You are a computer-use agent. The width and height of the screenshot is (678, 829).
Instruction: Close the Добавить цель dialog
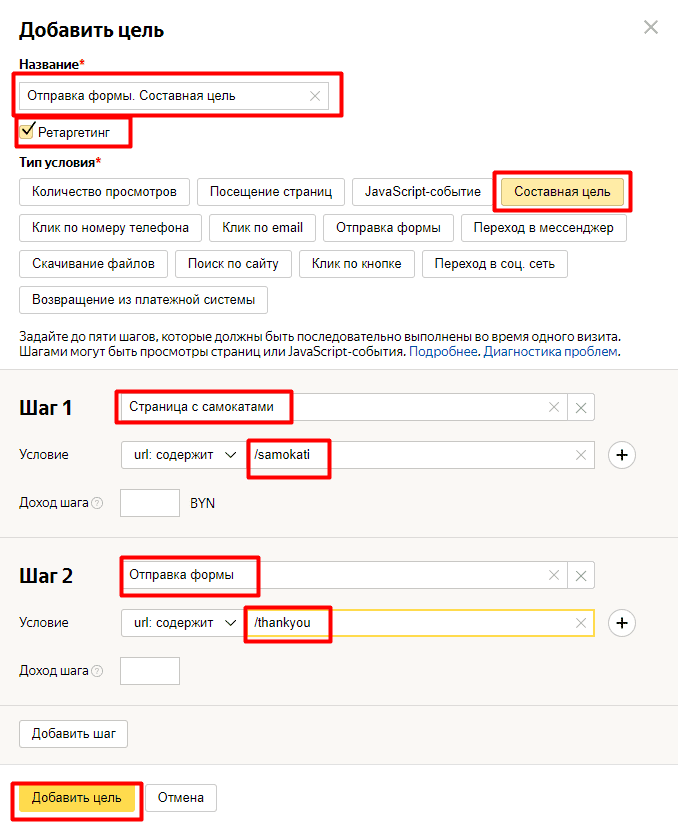pyautogui.click(x=651, y=28)
